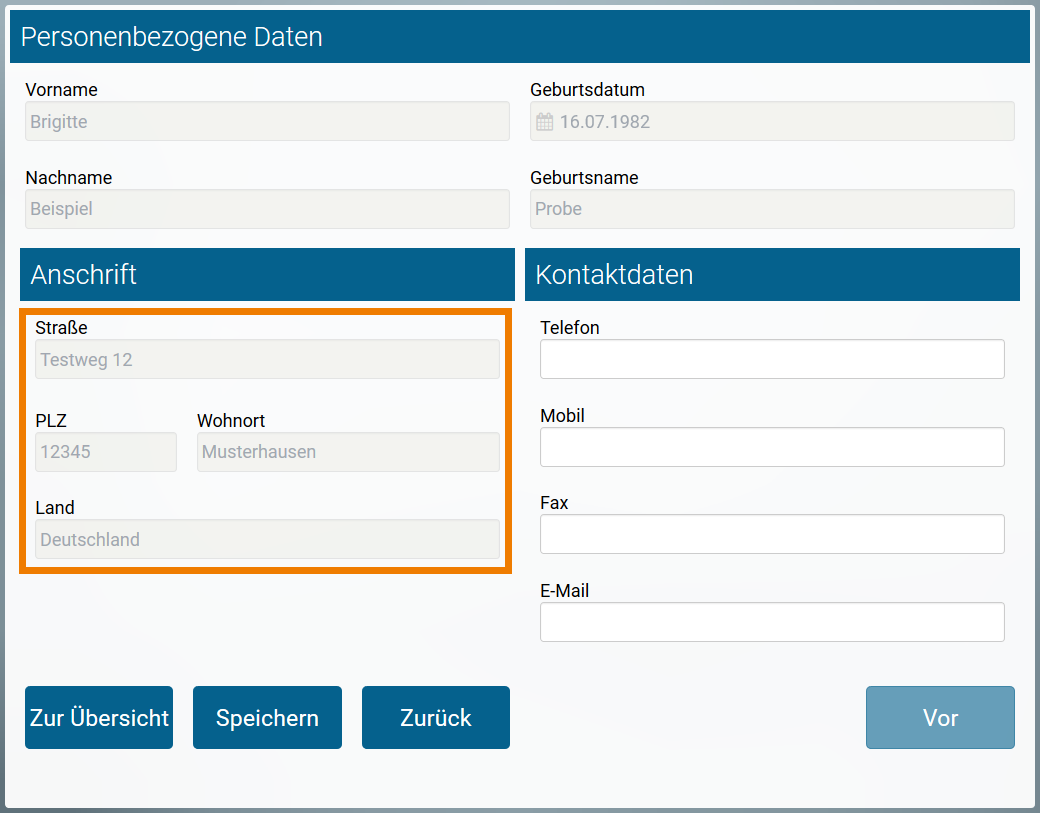The image size is (1040, 813).
Task: Click the E-Mail input field
Action: [x=772, y=622]
